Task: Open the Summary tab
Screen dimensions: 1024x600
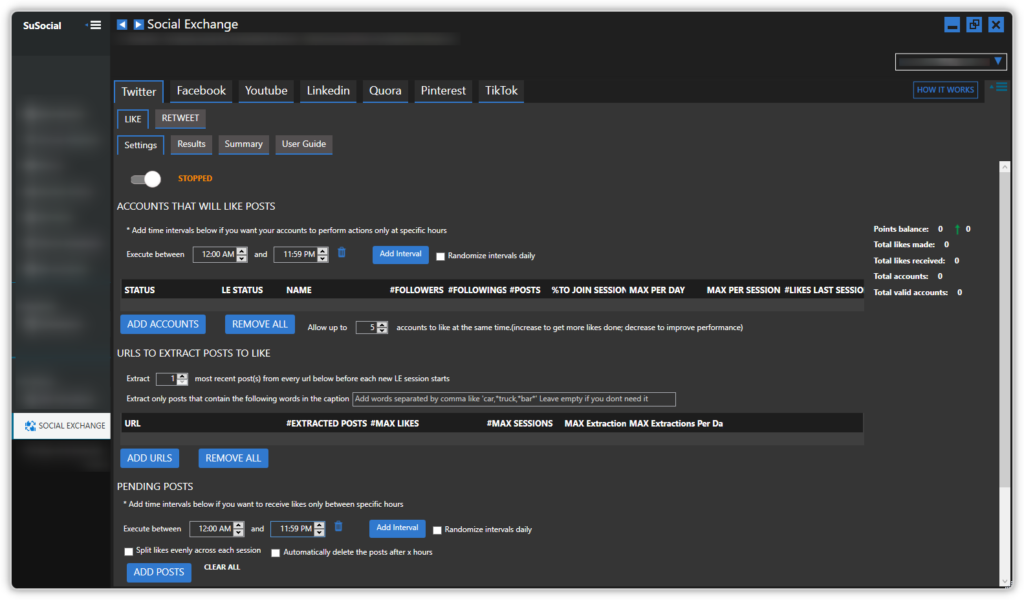Action: pyautogui.click(x=244, y=144)
